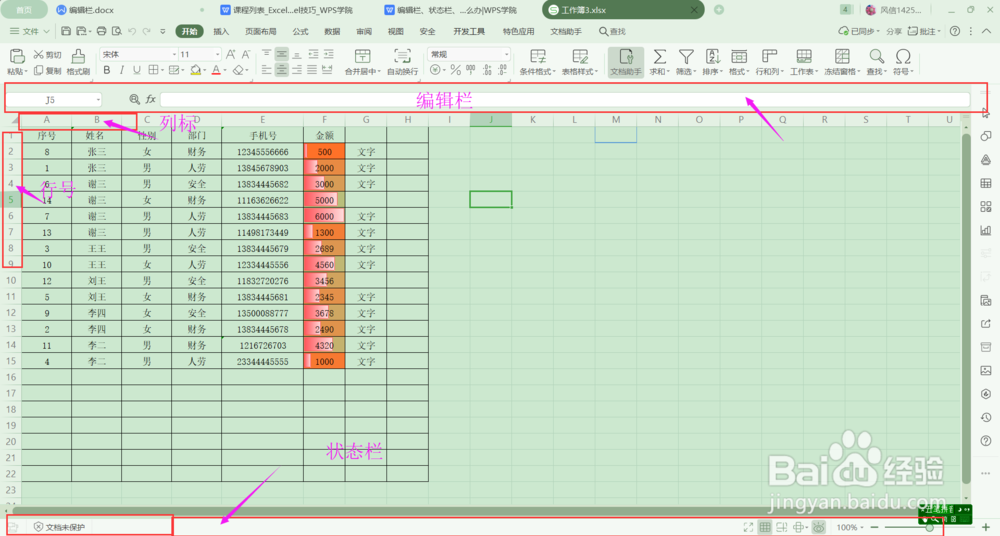Click cell containing 13845678903
This screenshot has height=536, width=1000.
click(262, 168)
